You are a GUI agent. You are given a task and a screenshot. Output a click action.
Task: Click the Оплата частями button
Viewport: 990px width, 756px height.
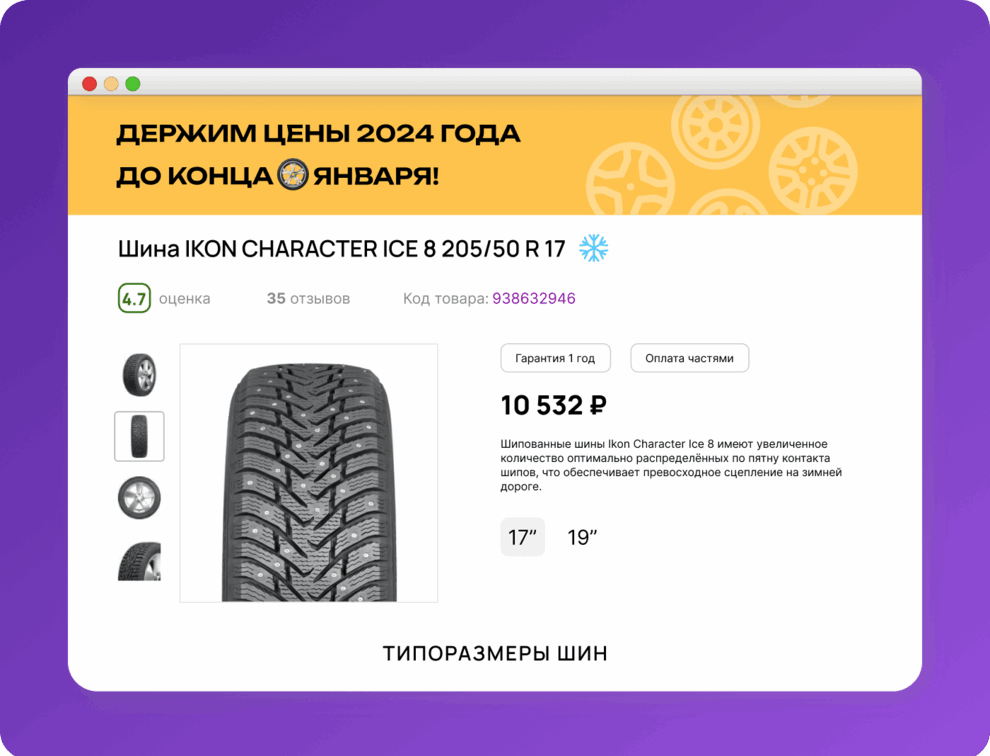689,358
